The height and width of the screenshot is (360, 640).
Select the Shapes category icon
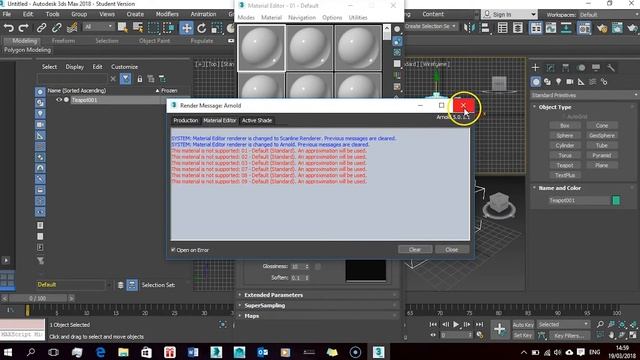pyautogui.click(x=547, y=82)
